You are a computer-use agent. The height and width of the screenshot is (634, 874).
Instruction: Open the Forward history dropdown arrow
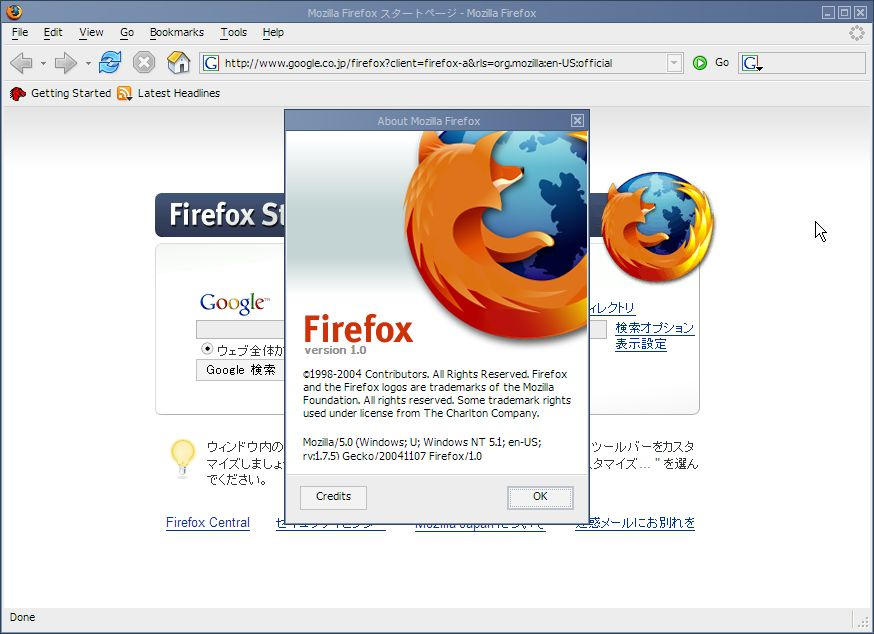coord(88,64)
